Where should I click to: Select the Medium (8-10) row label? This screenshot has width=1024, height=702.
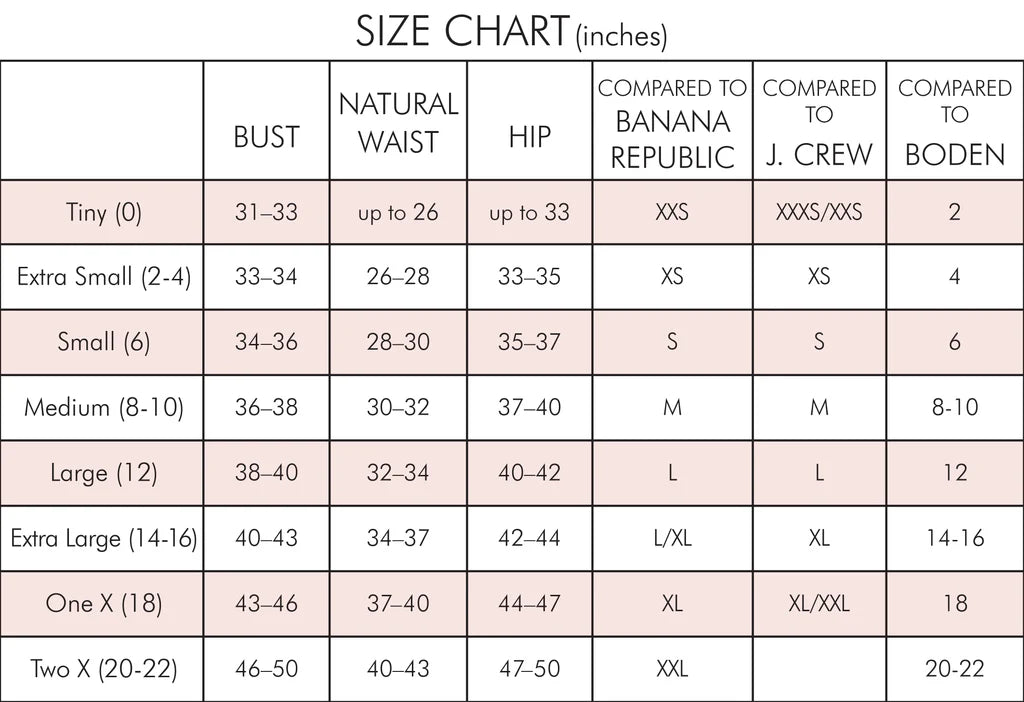tap(104, 407)
